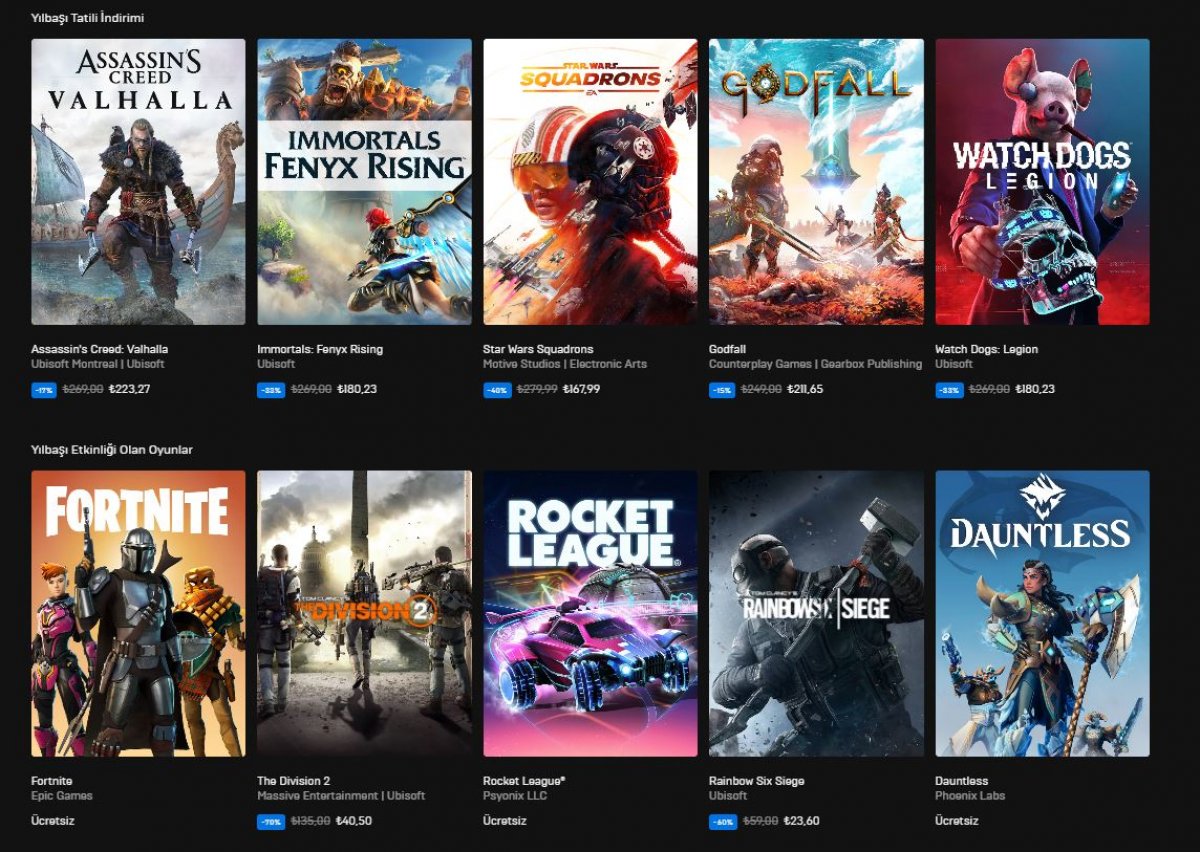This screenshot has height=852, width=1200.
Task: Click the -60% discount badge
Action: 722,822
